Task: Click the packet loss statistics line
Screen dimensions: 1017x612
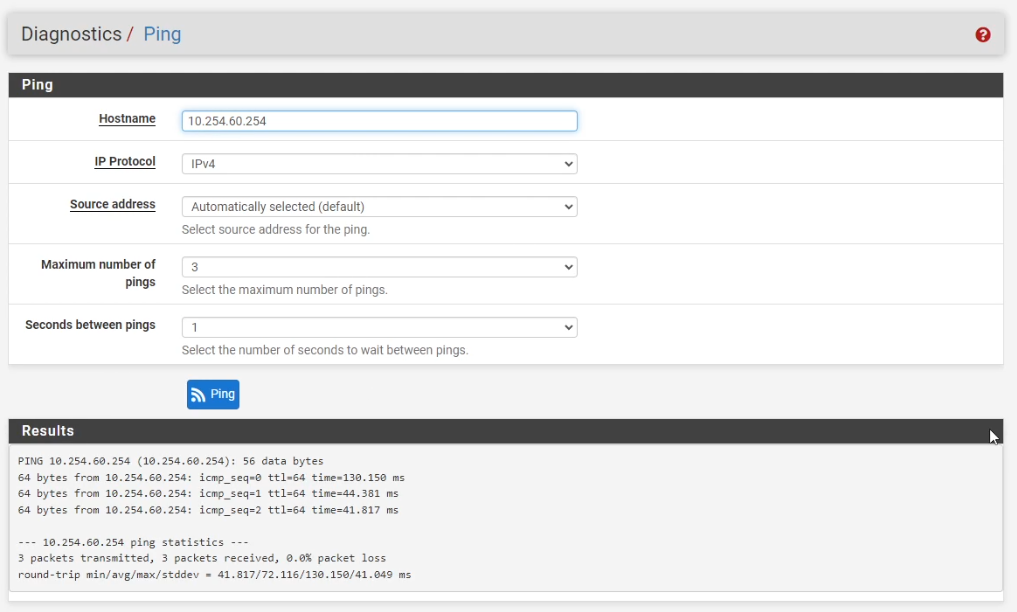Action: [201, 558]
